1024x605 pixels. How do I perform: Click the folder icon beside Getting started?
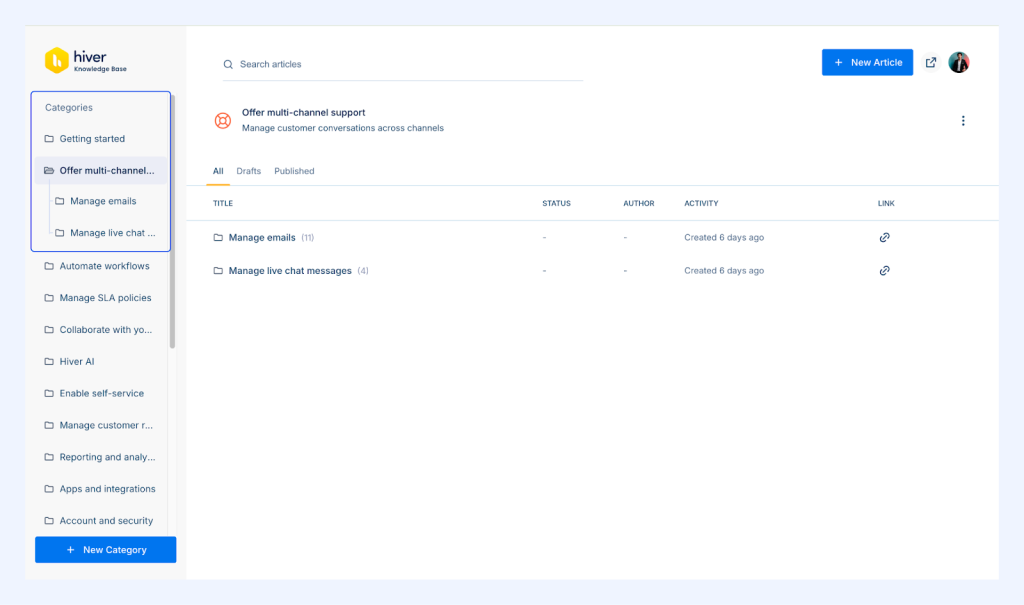pos(47,138)
